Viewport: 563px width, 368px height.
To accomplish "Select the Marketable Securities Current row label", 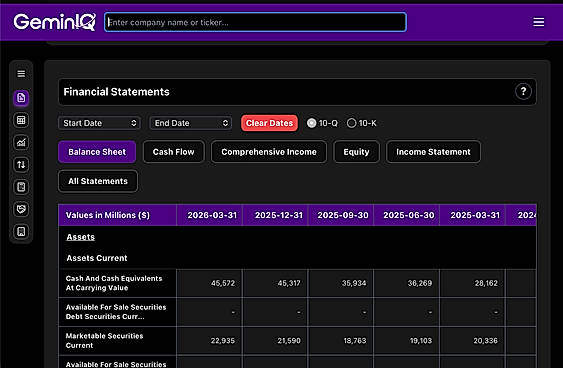I will pos(104,340).
